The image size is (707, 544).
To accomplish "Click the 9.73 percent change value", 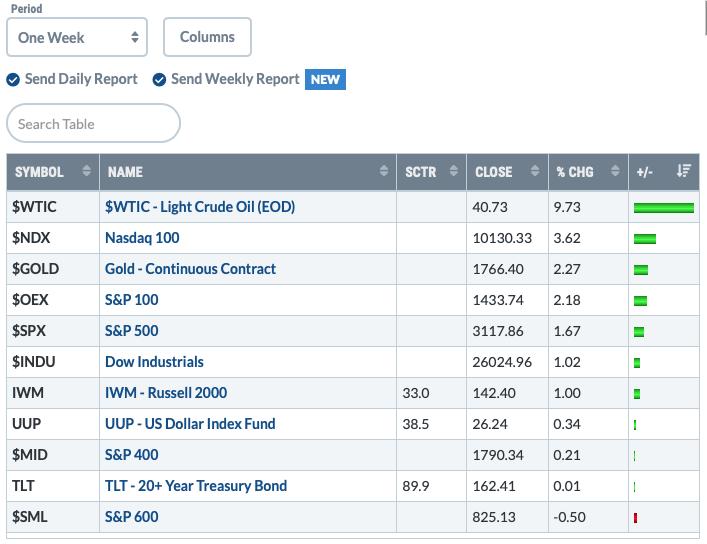I will (x=567, y=207).
